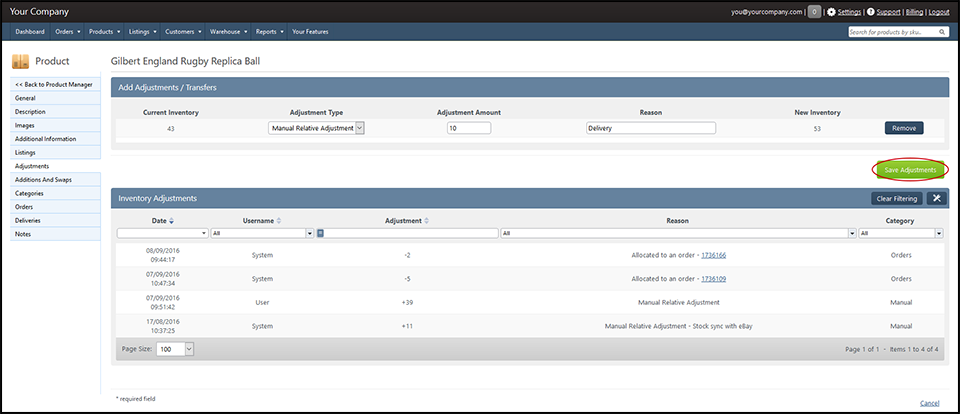Go back to Product Manager
The width and height of the screenshot is (960, 414).
pos(56,85)
